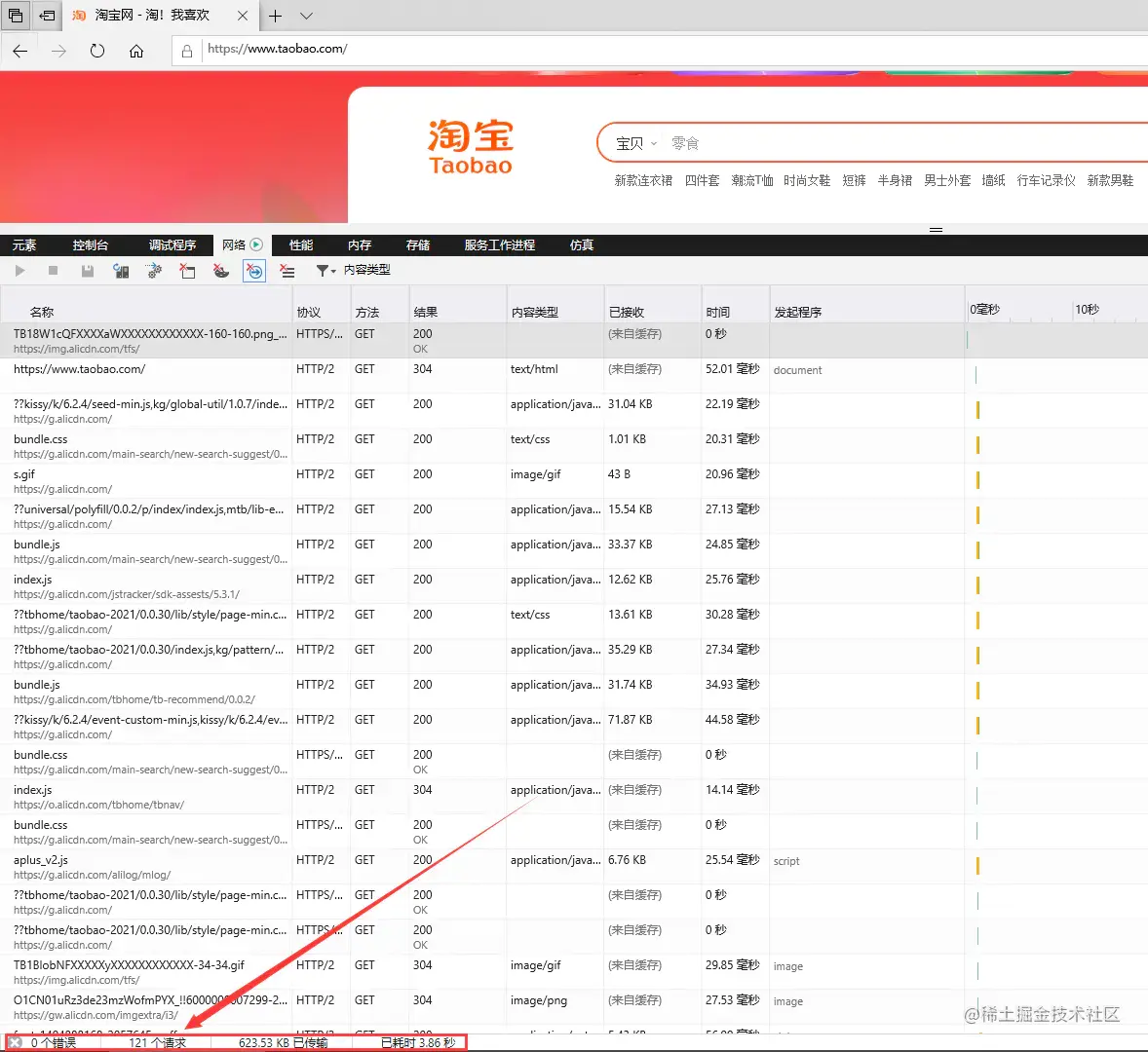The image size is (1148, 1052).
Task: Open a new tab with plus icon
Action: coord(275,17)
